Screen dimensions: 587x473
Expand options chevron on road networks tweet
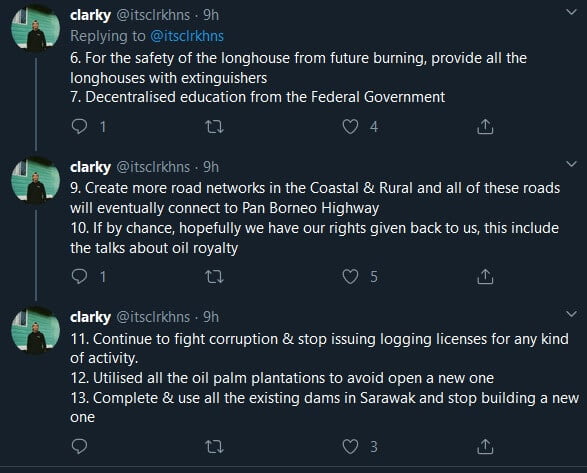click(571, 164)
